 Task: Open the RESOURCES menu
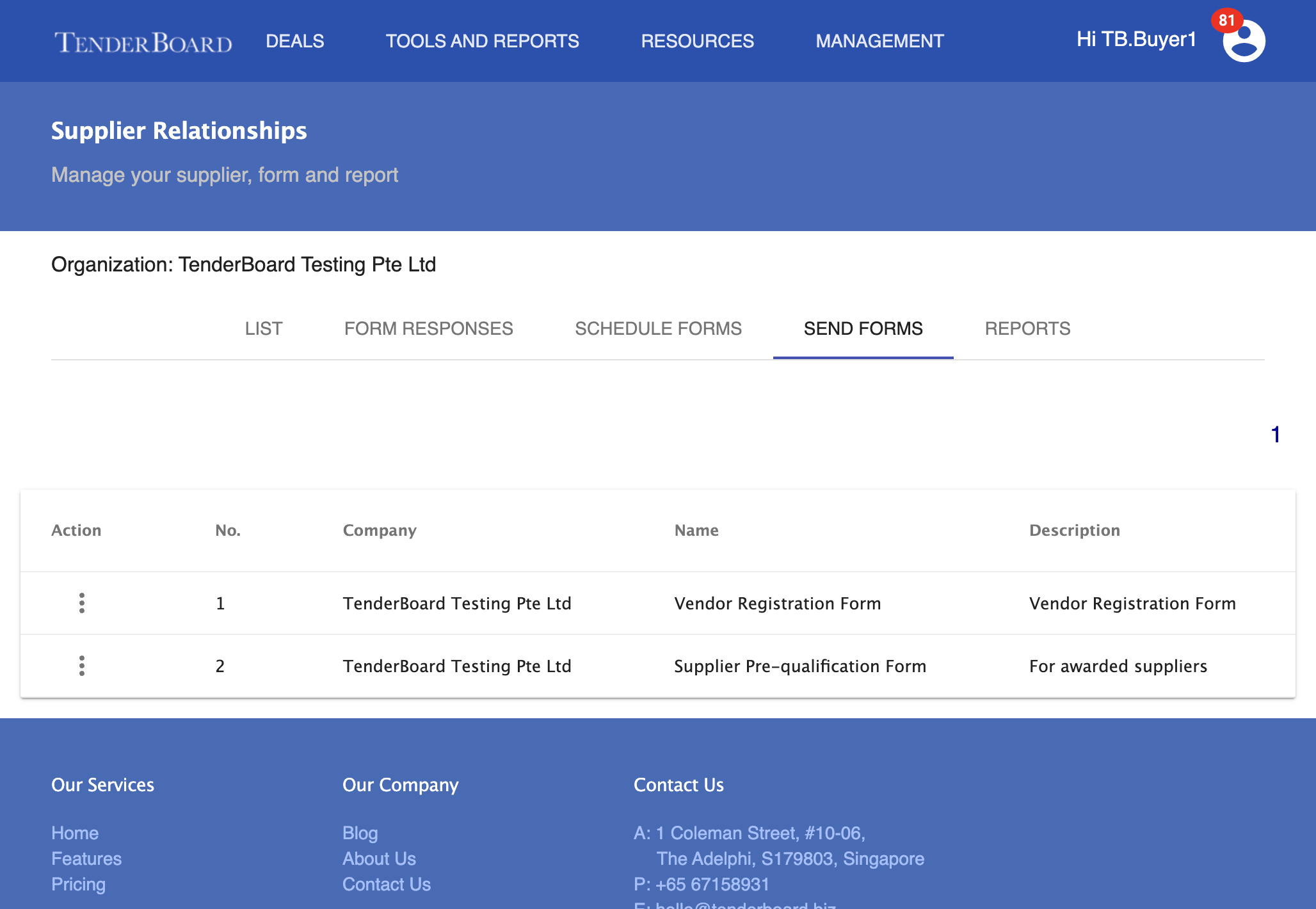[x=698, y=41]
